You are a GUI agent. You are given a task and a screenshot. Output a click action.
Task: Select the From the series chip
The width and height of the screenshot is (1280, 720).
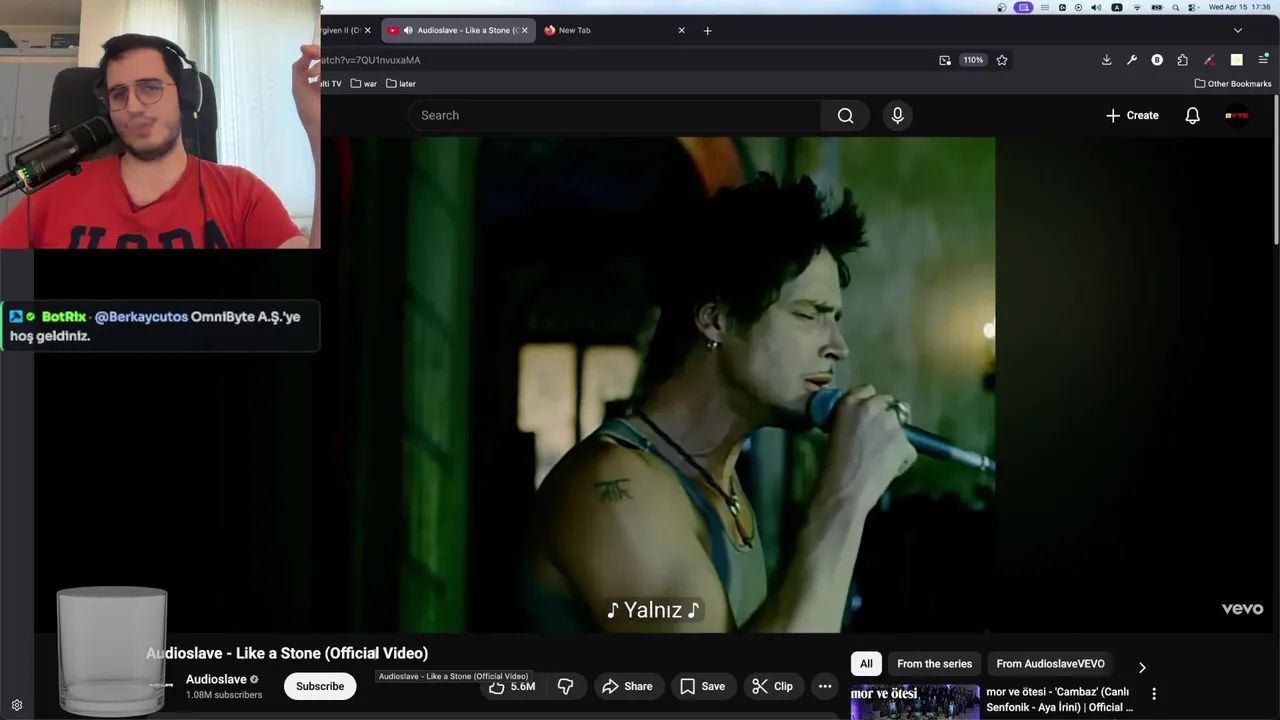click(x=934, y=664)
